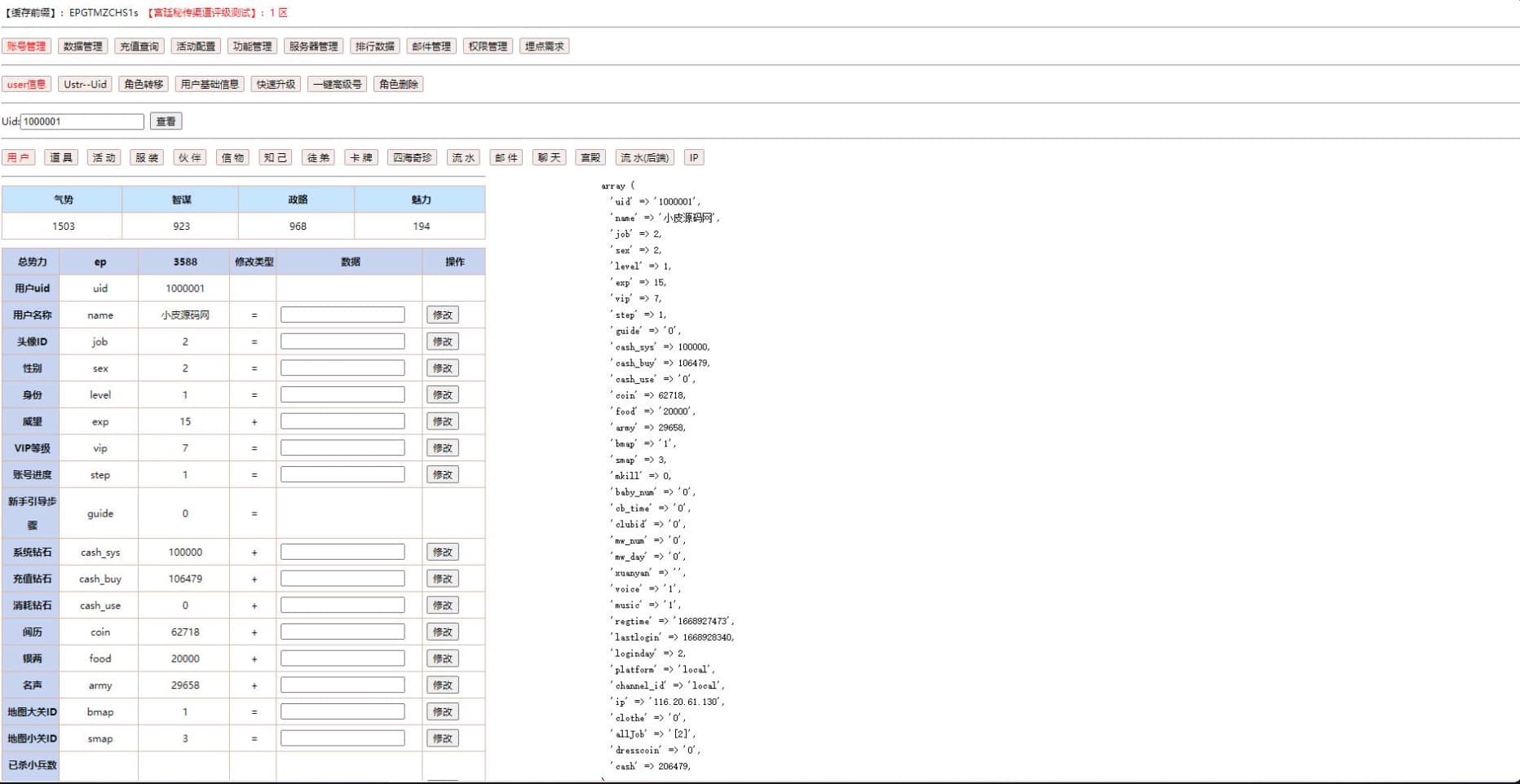Open the 角色删除 tab

(398, 84)
